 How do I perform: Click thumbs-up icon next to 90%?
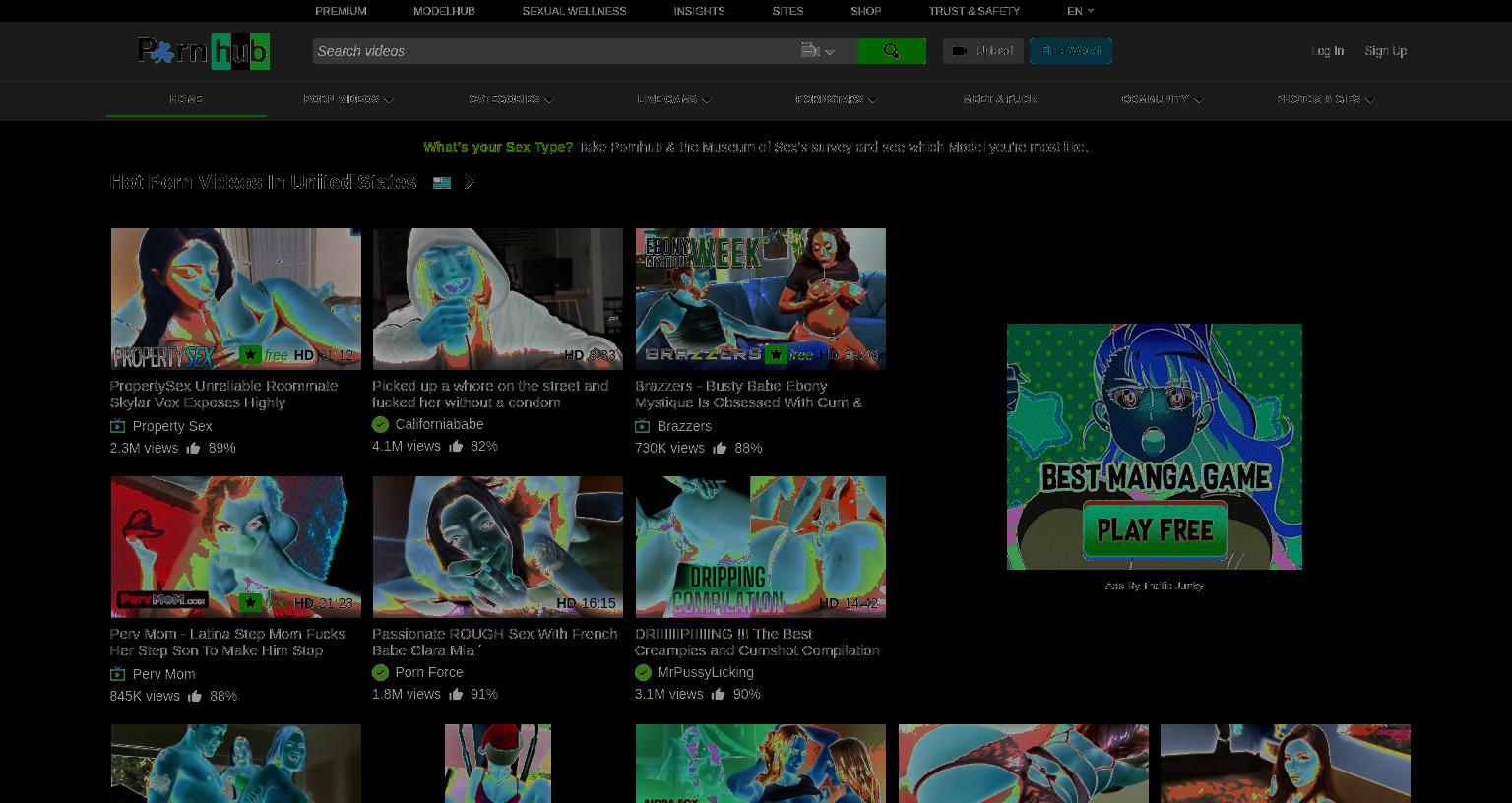(719, 694)
